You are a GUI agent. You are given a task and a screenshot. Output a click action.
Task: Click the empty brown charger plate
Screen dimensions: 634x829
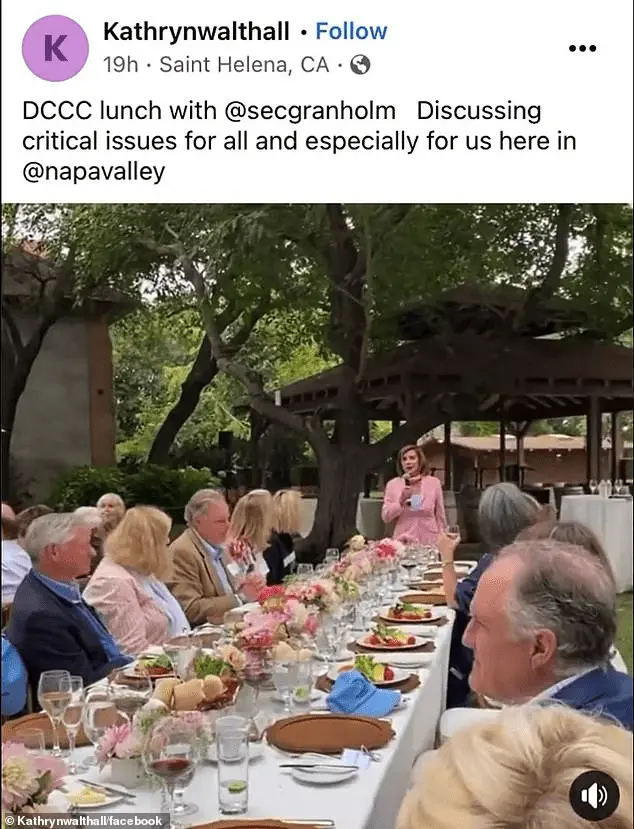328,733
